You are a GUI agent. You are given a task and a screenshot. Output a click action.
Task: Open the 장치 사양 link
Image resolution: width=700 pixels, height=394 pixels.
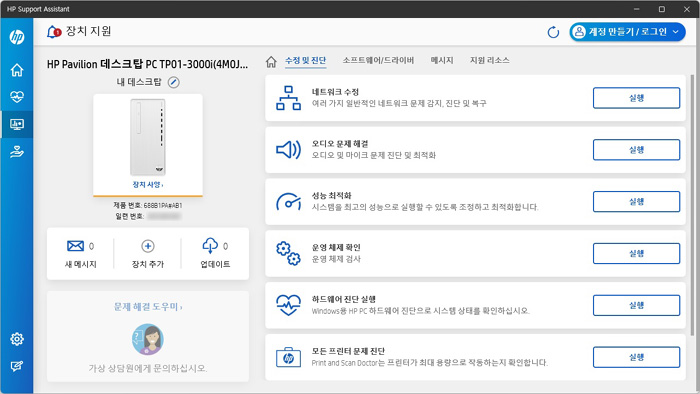(148, 184)
